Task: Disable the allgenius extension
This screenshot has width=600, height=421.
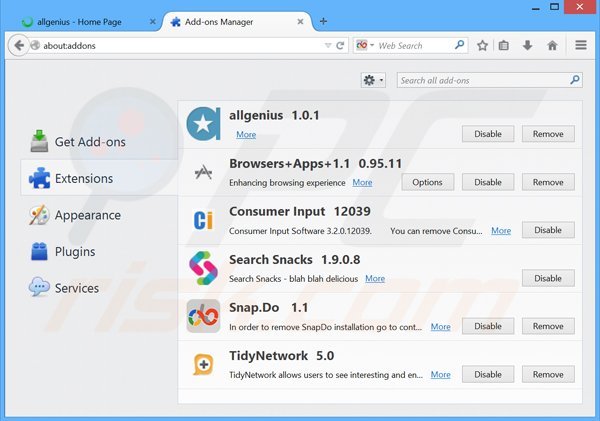Action: pyautogui.click(x=488, y=134)
